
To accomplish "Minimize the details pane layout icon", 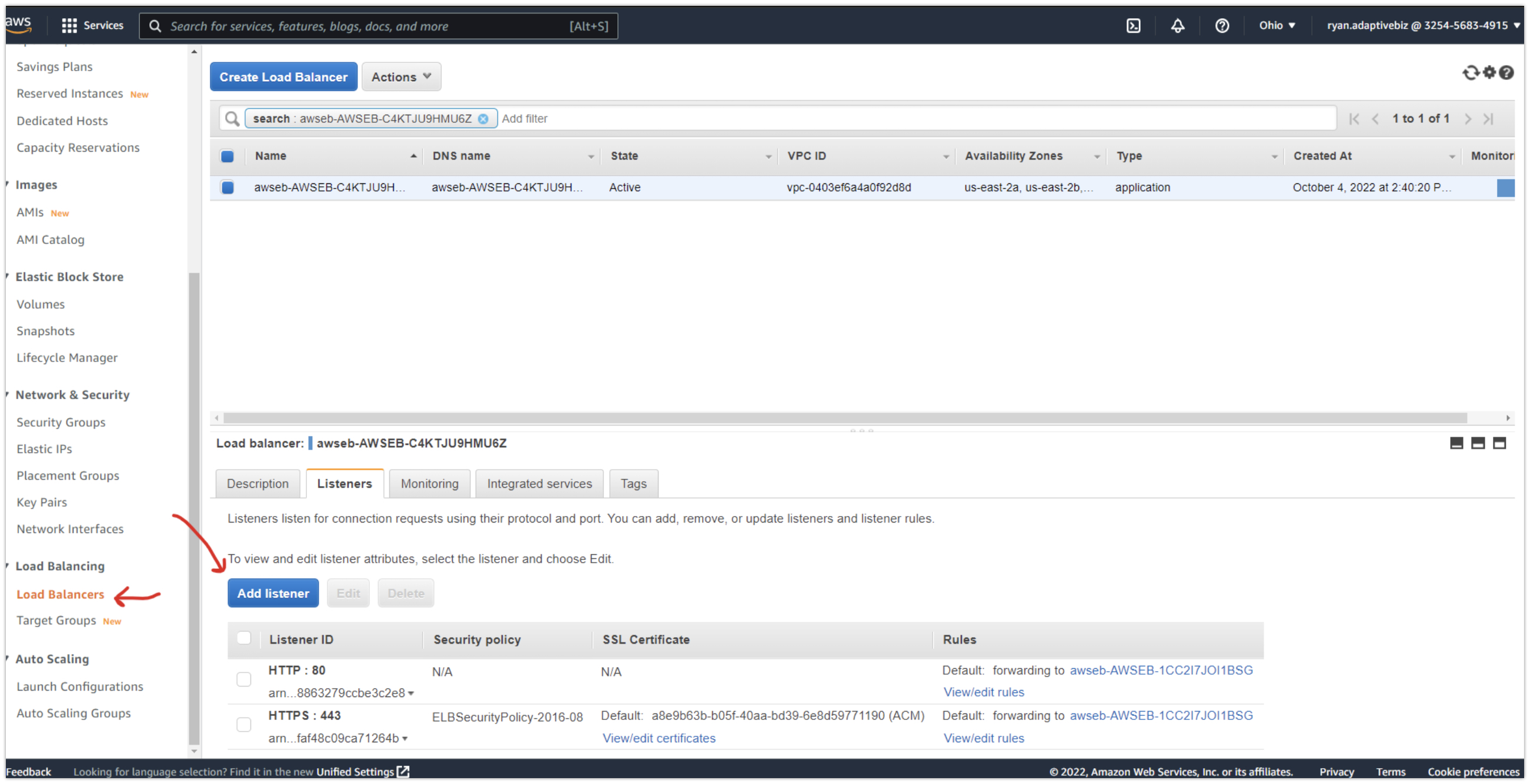I will 1456,443.
